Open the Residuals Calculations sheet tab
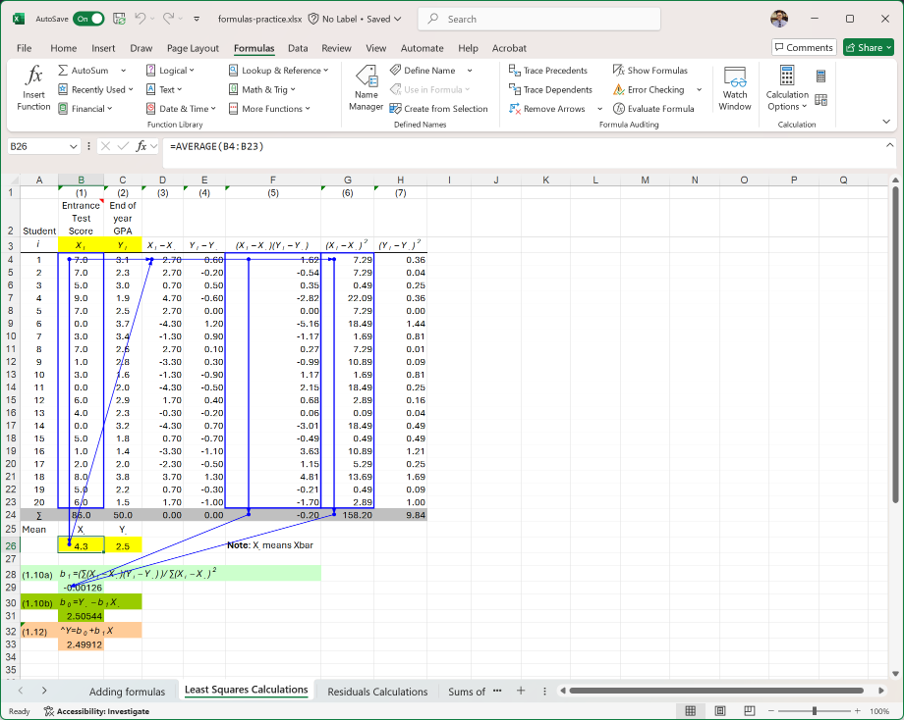 point(377,691)
